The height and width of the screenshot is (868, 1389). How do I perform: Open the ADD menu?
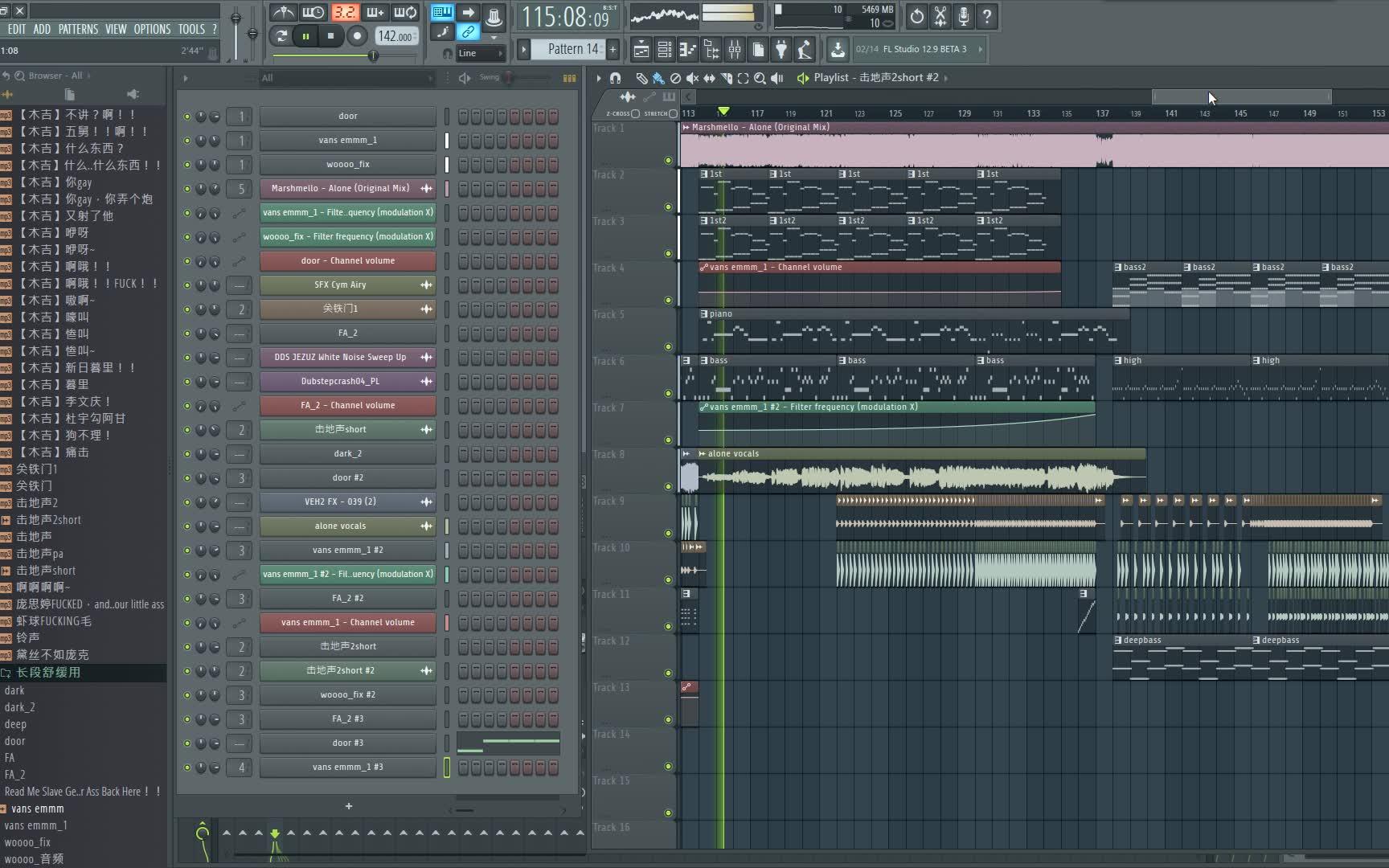click(x=42, y=29)
